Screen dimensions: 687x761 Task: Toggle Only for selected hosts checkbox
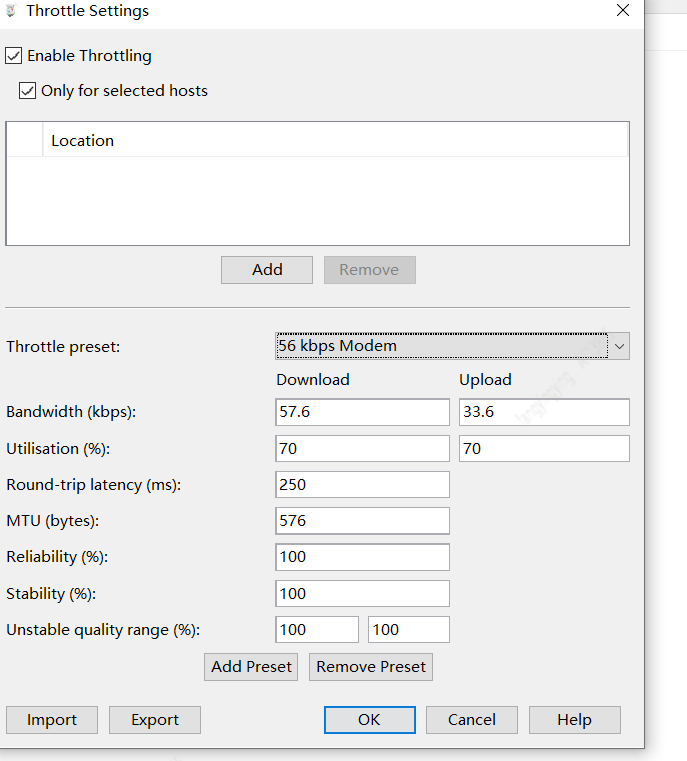[27, 91]
